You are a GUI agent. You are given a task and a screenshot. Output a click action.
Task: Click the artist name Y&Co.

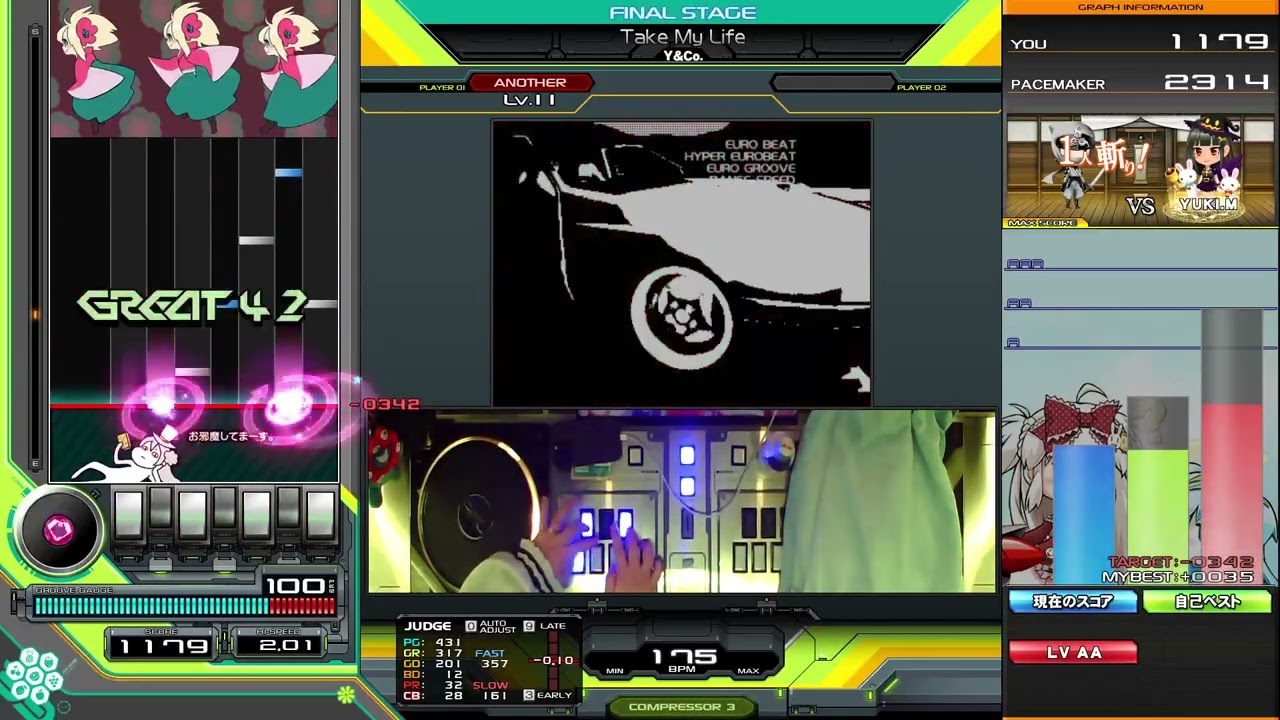pos(683,56)
